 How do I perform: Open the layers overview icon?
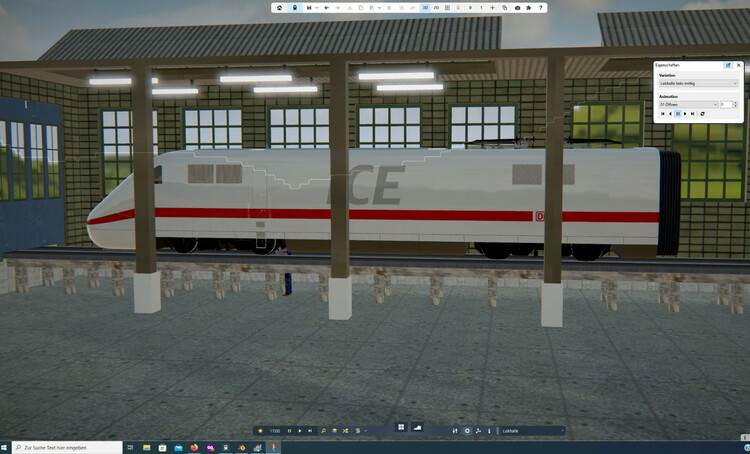click(x=505, y=8)
